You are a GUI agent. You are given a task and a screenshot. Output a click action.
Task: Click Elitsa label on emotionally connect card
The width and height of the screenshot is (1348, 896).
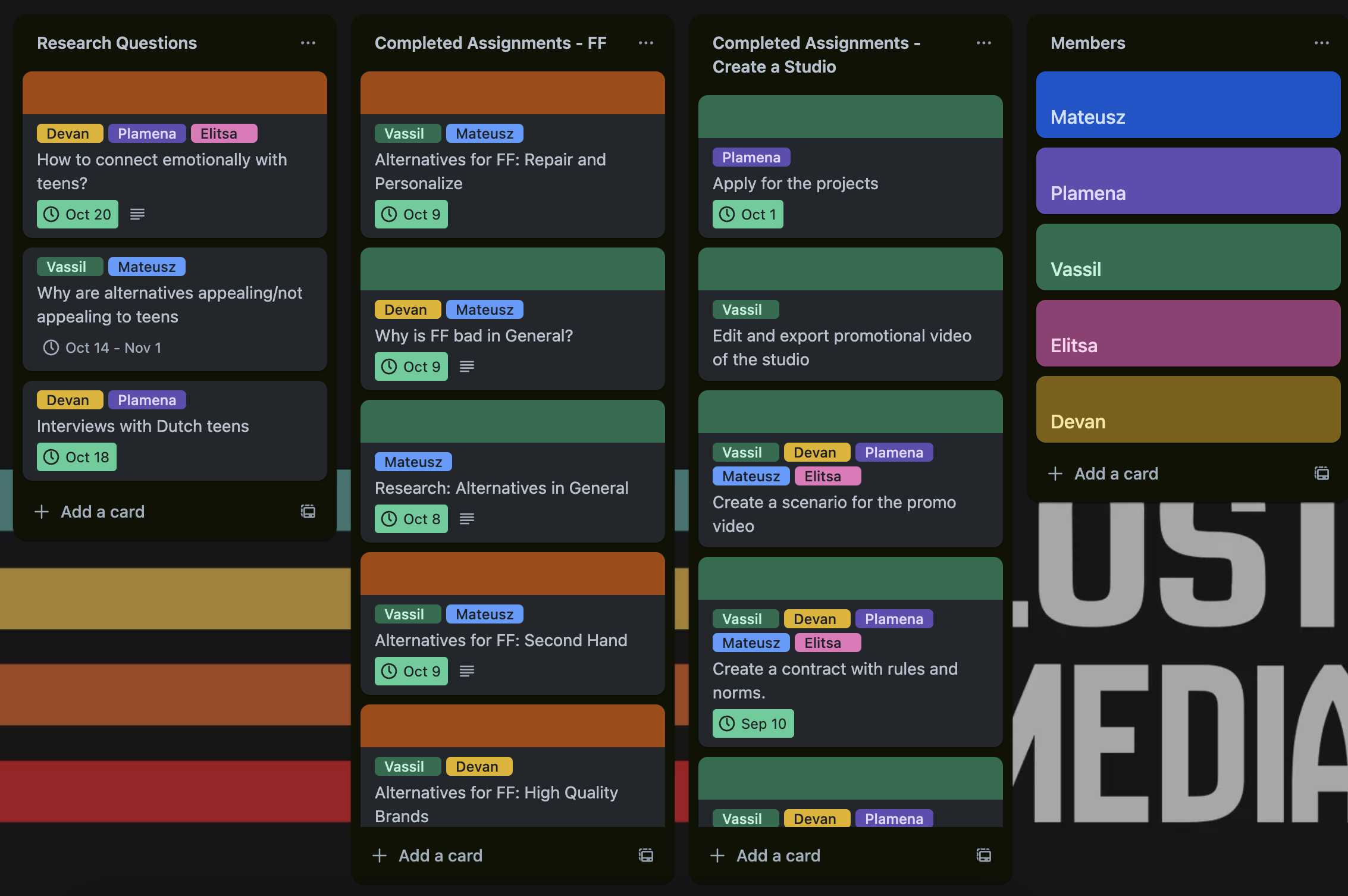coord(224,133)
